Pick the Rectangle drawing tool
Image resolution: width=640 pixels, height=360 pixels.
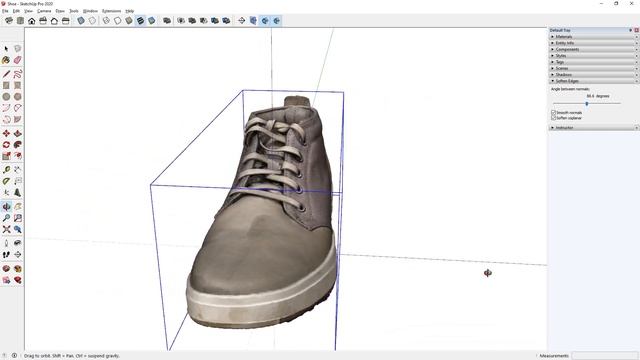pos(6,85)
